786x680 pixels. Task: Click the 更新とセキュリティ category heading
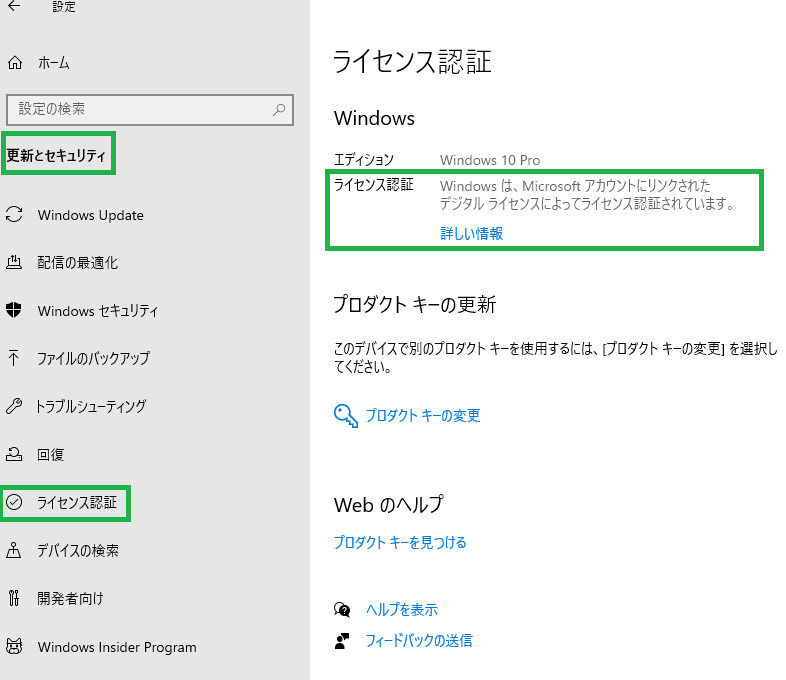(56, 155)
